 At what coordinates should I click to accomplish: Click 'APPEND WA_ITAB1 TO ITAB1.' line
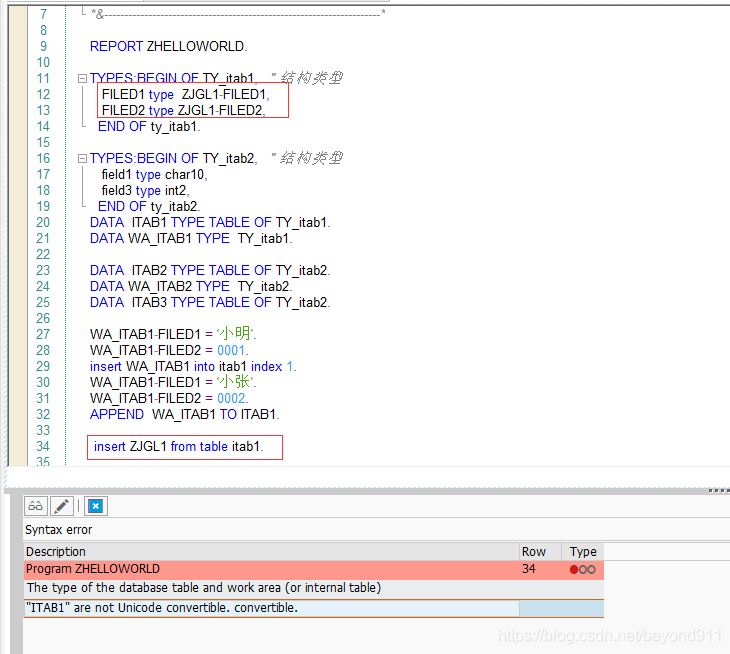pos(185,414)
